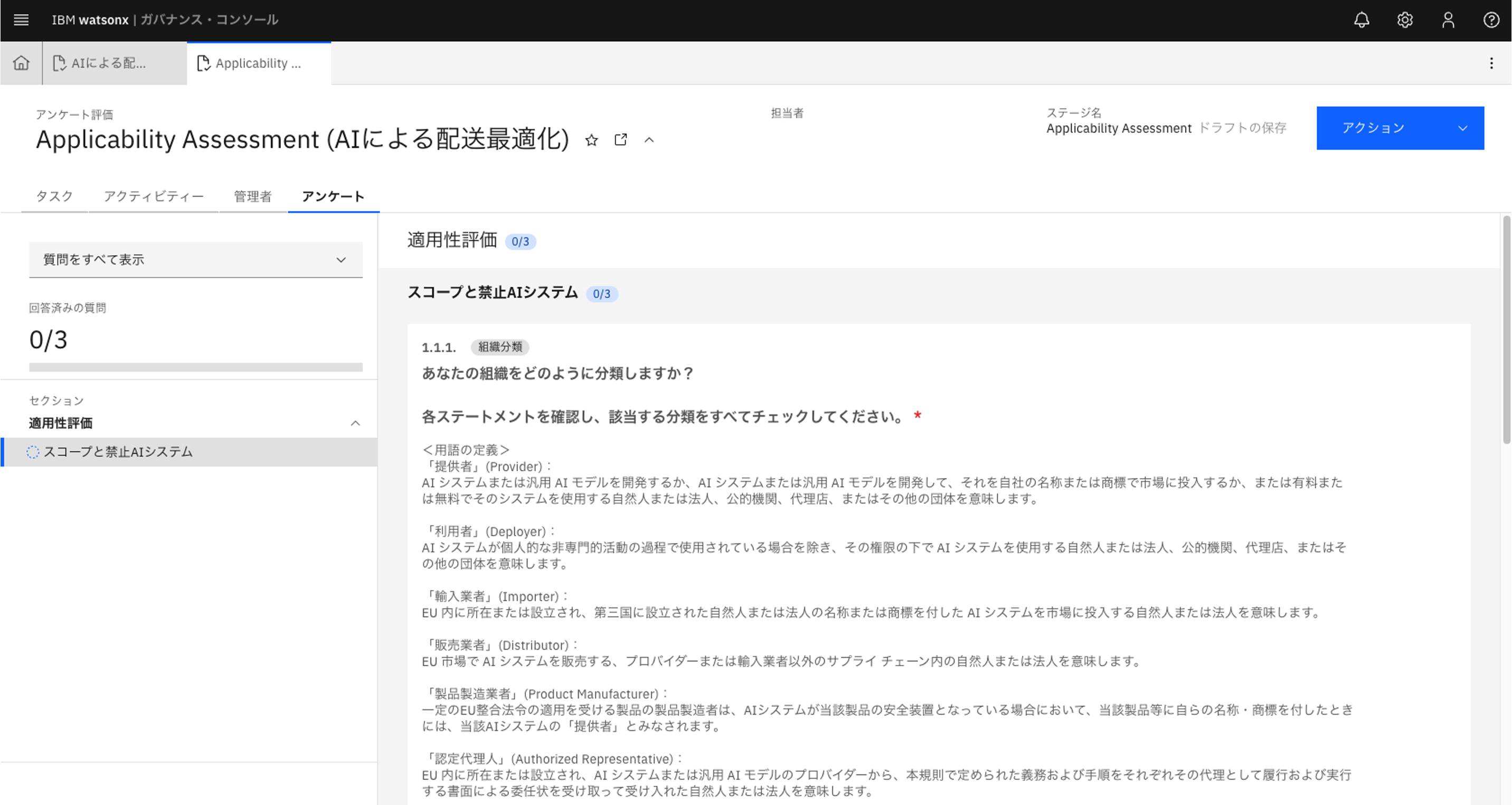
Task: Favorite the assessment with star icon
Action: [591, 141]
